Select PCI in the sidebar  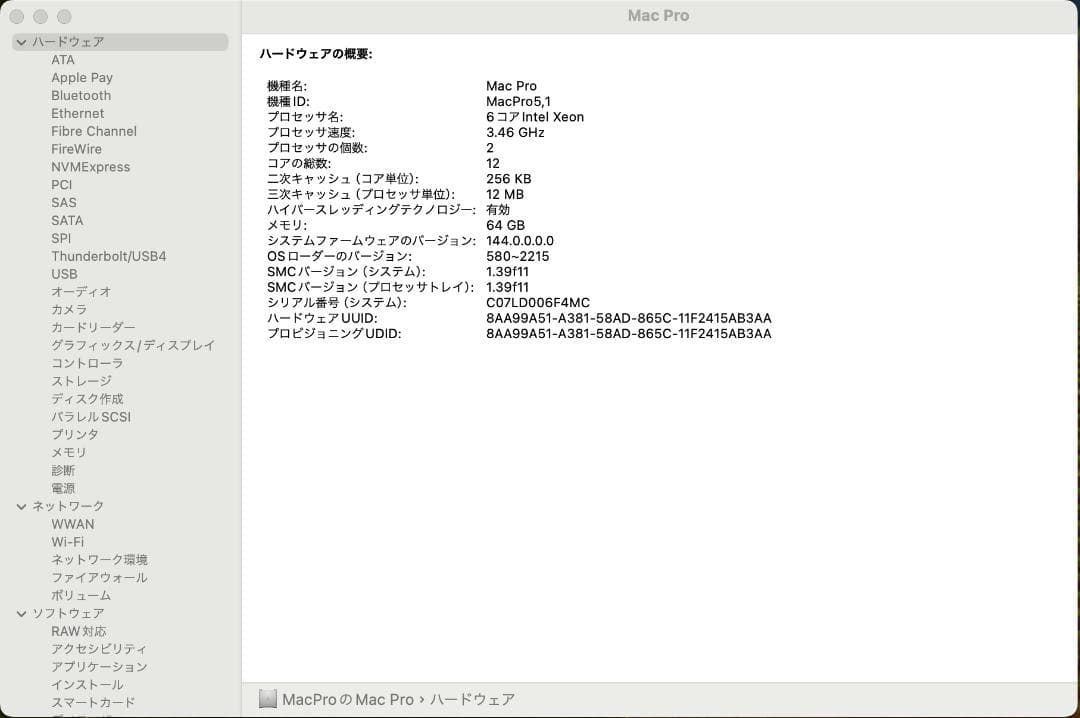(x=61, y=185)
